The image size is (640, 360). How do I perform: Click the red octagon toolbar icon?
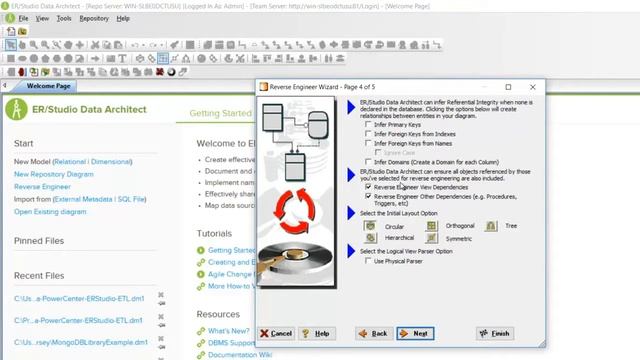coord(22,72)
